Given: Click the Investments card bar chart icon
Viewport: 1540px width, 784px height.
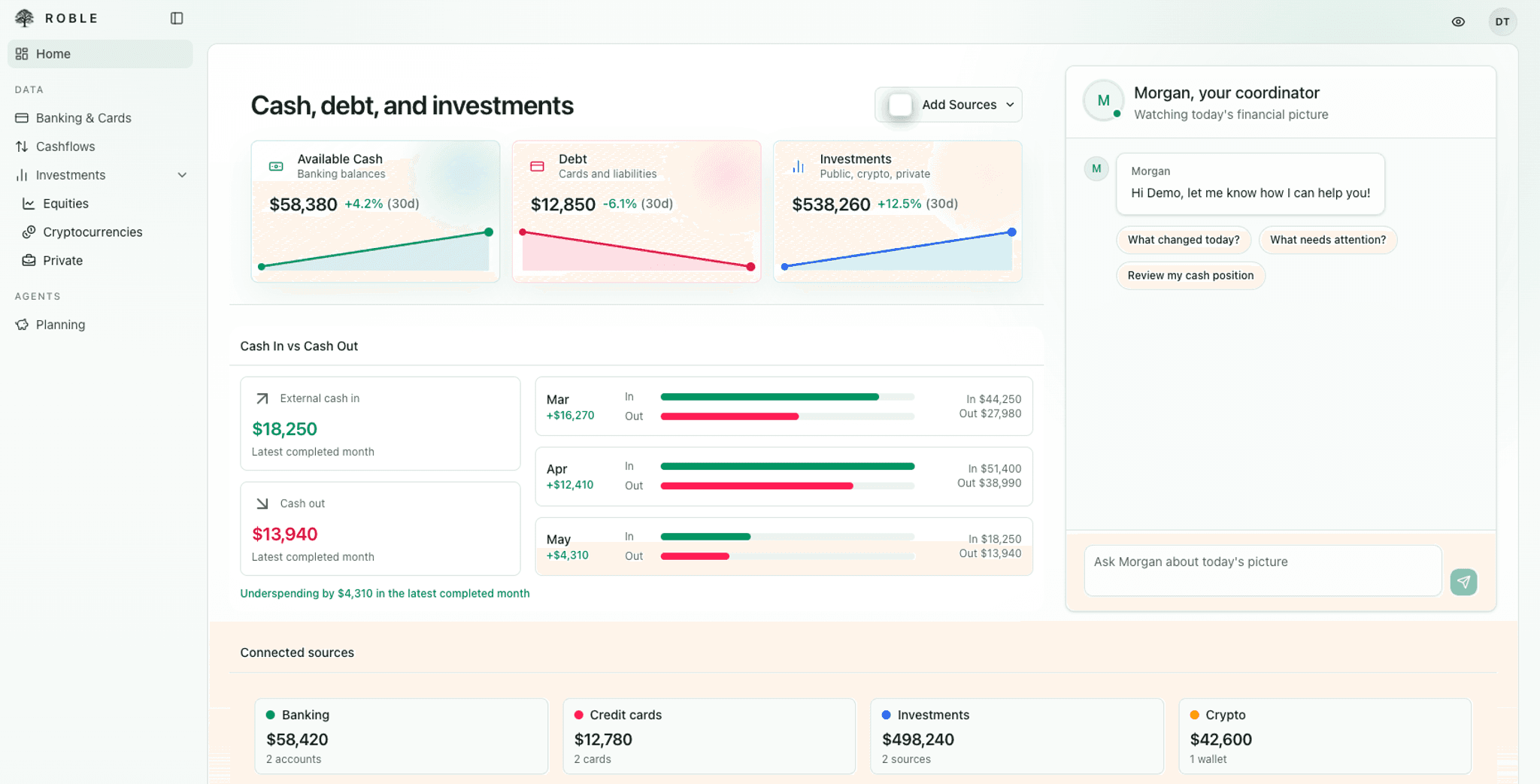Looking at the screenshot, I should 799,166.
